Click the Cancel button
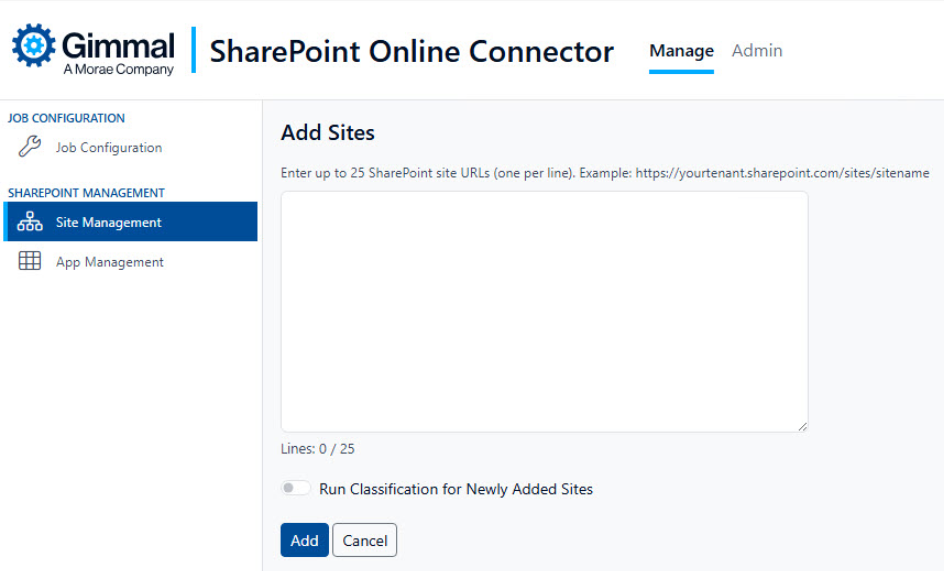The height and width of the screenshot is (571, 944). tap(365, 540)
